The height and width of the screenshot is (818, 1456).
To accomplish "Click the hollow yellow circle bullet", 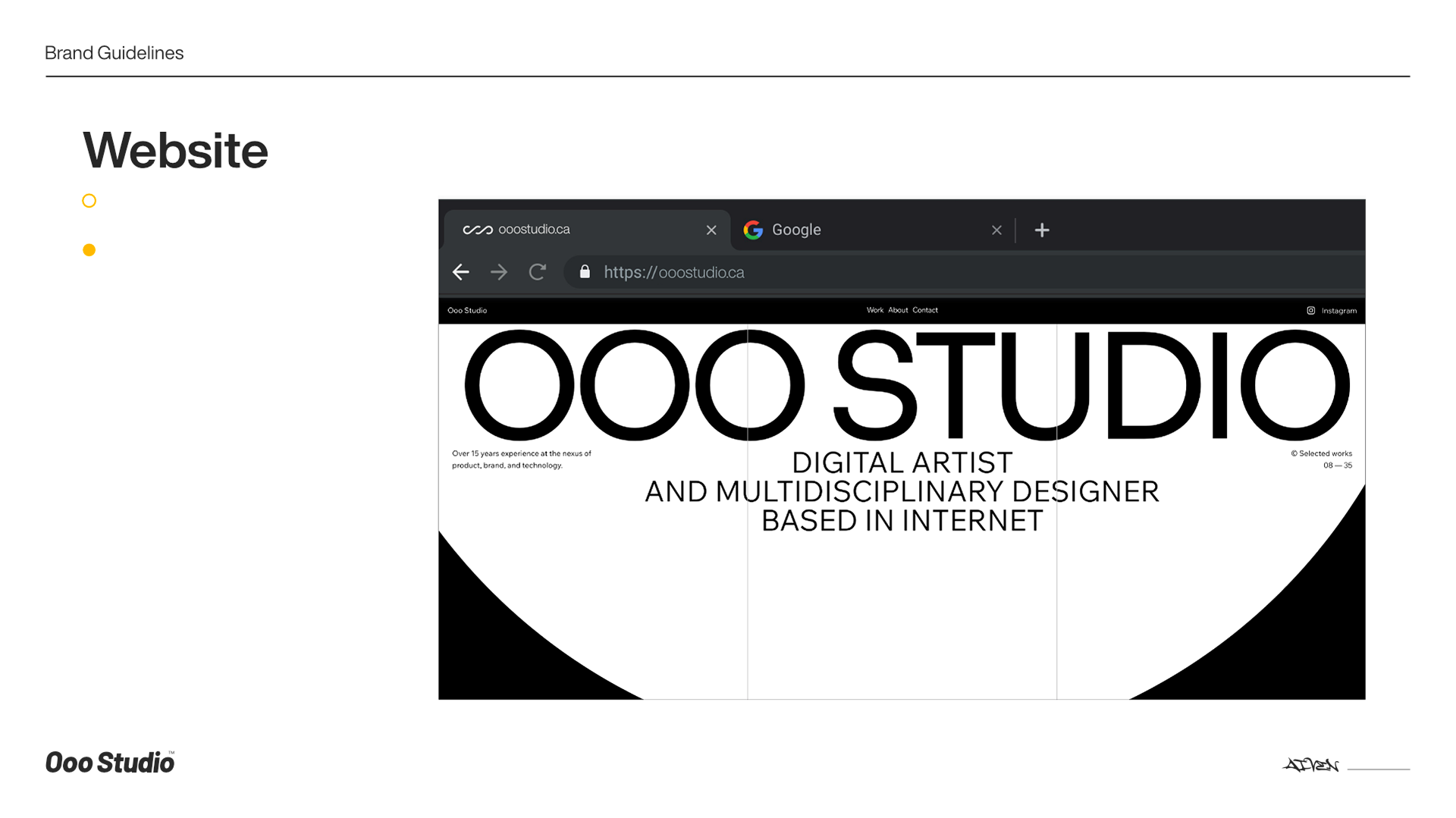I will (x=89, y=201).
